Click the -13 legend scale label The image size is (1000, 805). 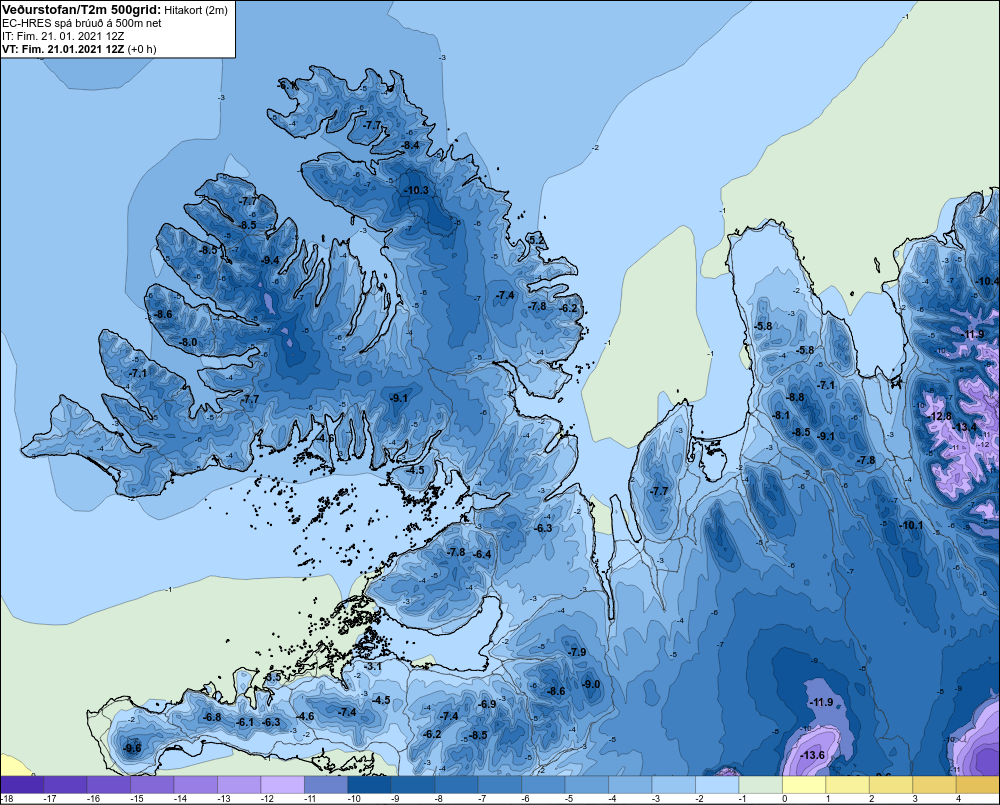[223, 798]
